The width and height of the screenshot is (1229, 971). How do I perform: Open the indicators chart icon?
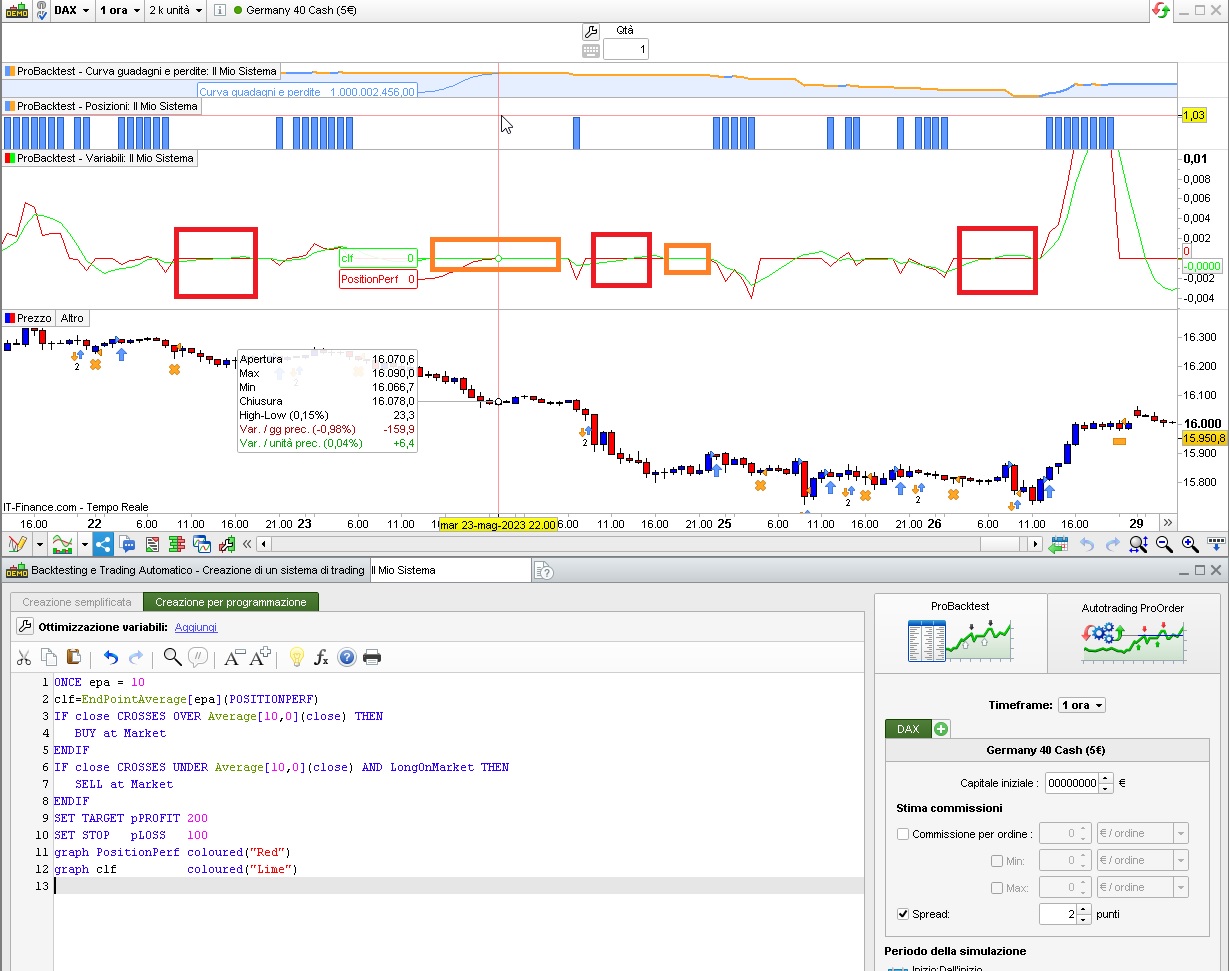[63, 545]
